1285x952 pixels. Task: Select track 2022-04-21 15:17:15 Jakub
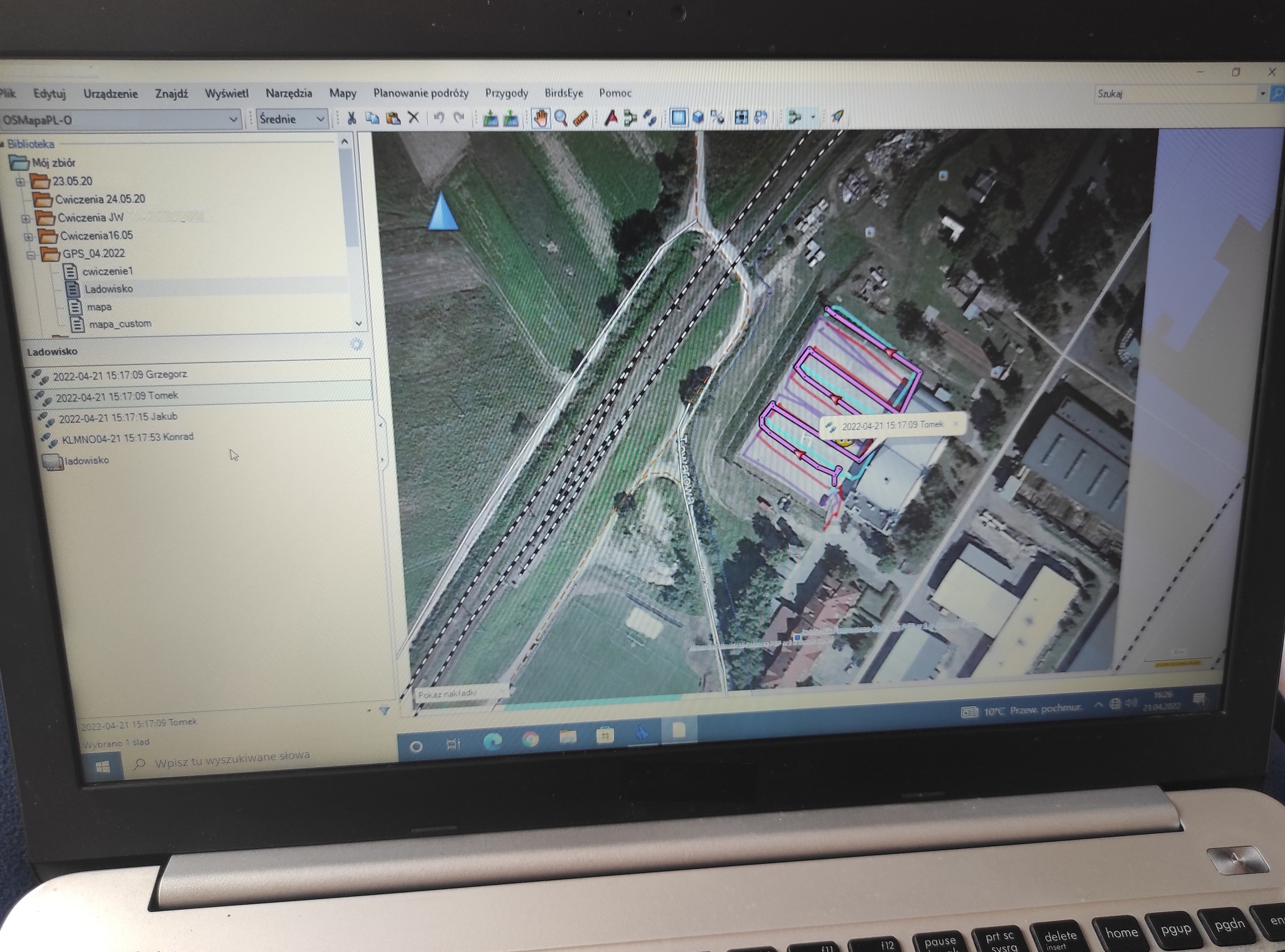point(118,417)
